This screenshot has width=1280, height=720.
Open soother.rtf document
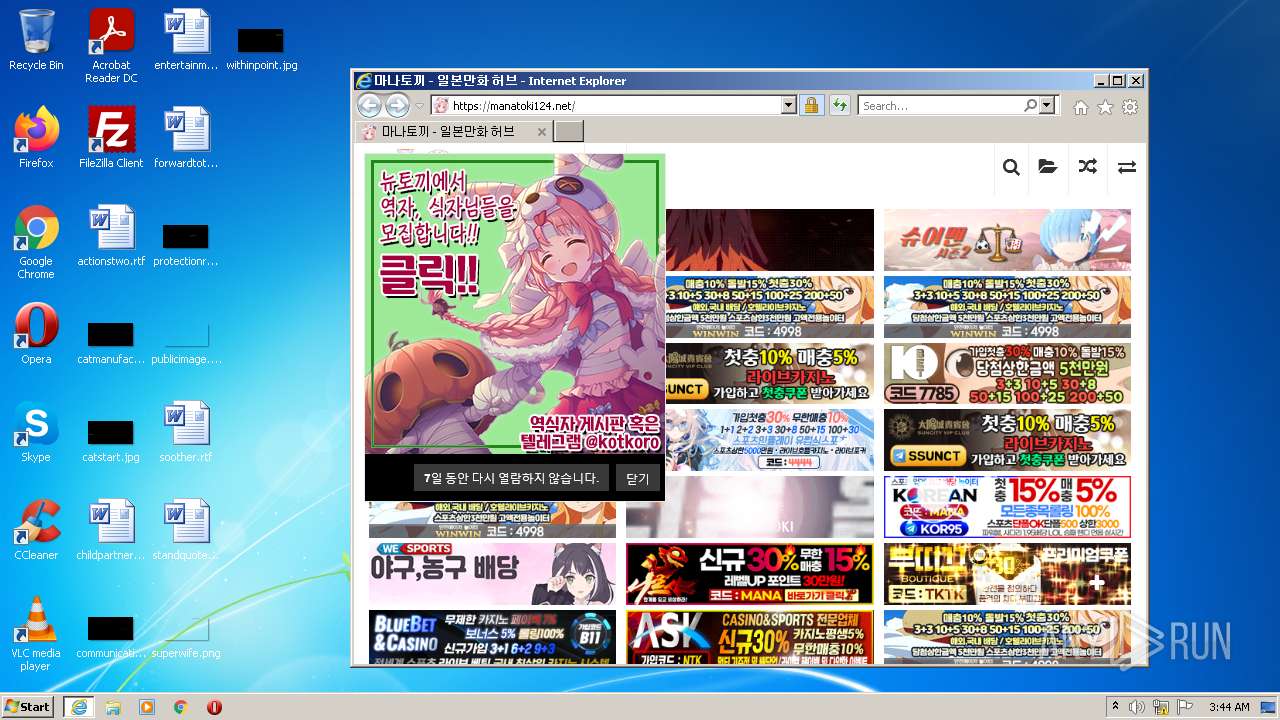point(186,432)
